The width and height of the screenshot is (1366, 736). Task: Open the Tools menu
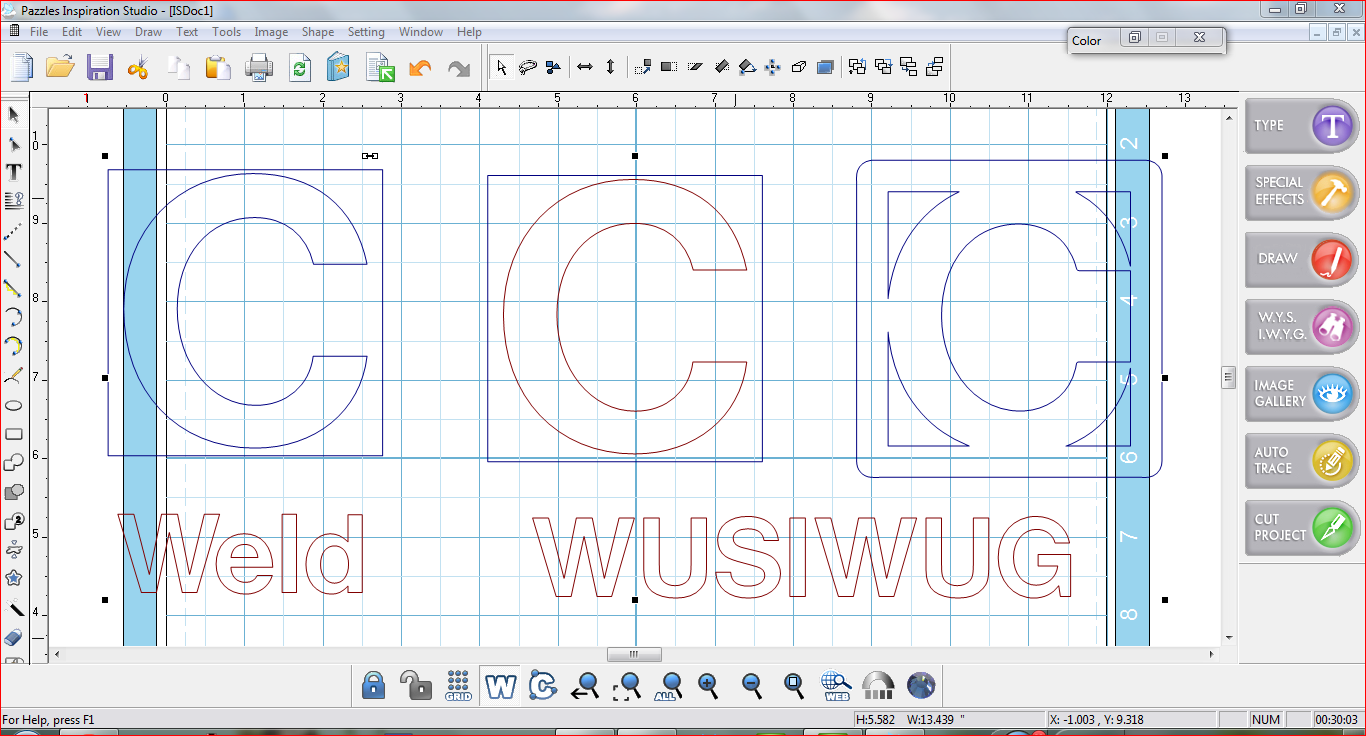click(x=226, y=32)
